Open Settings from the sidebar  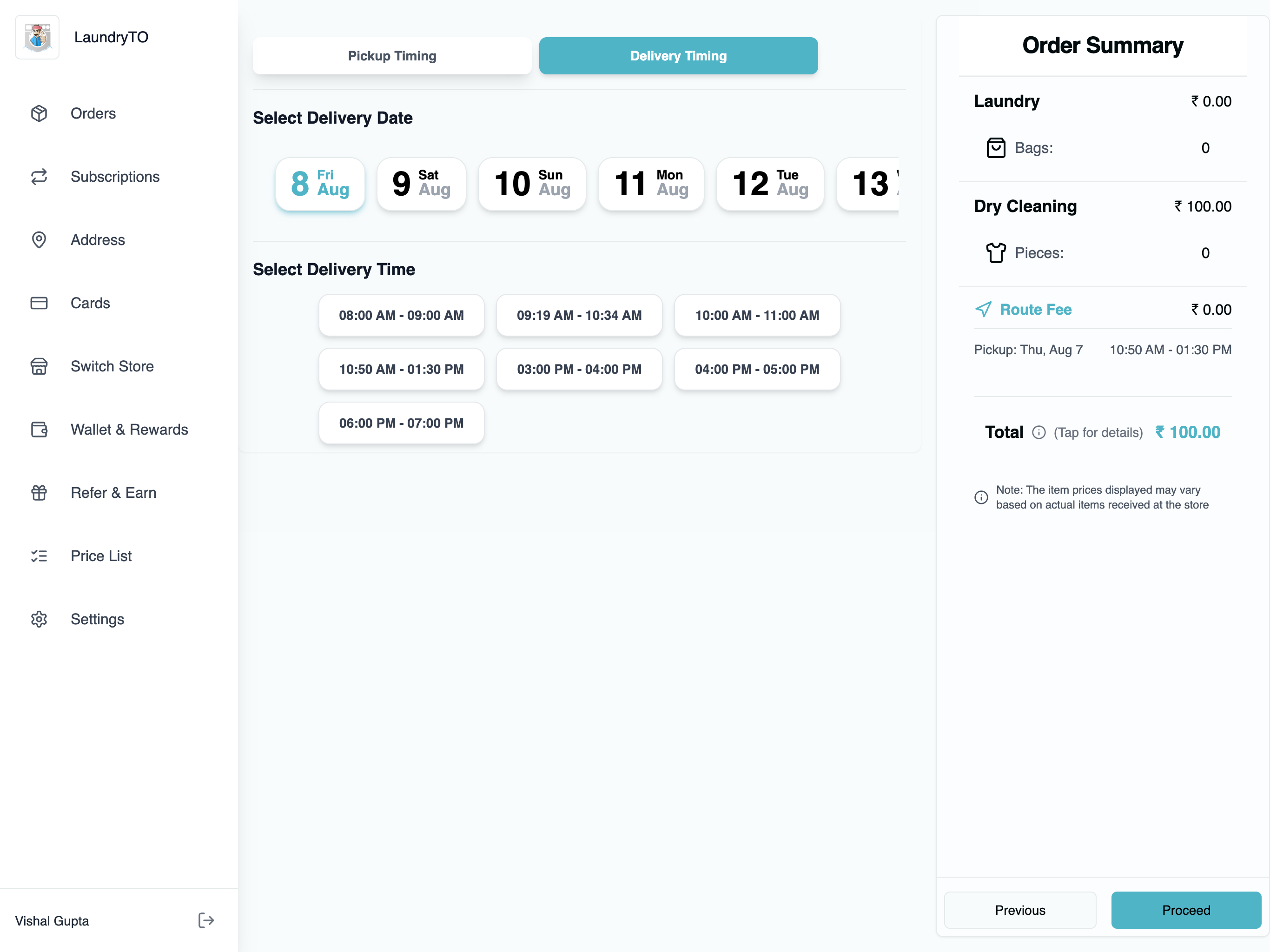[x=119, y=619]
